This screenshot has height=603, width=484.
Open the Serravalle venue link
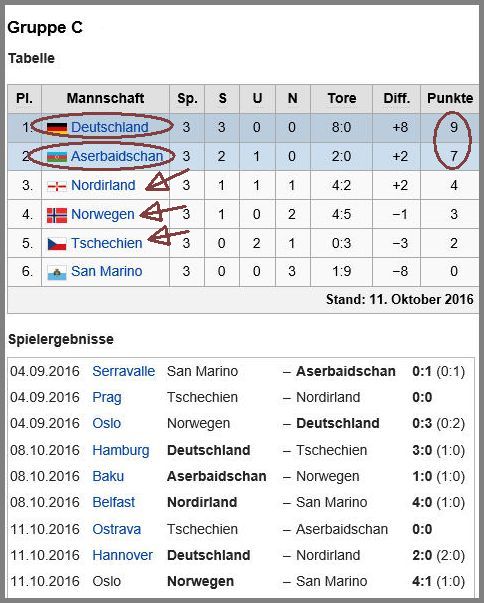(123, 371)
